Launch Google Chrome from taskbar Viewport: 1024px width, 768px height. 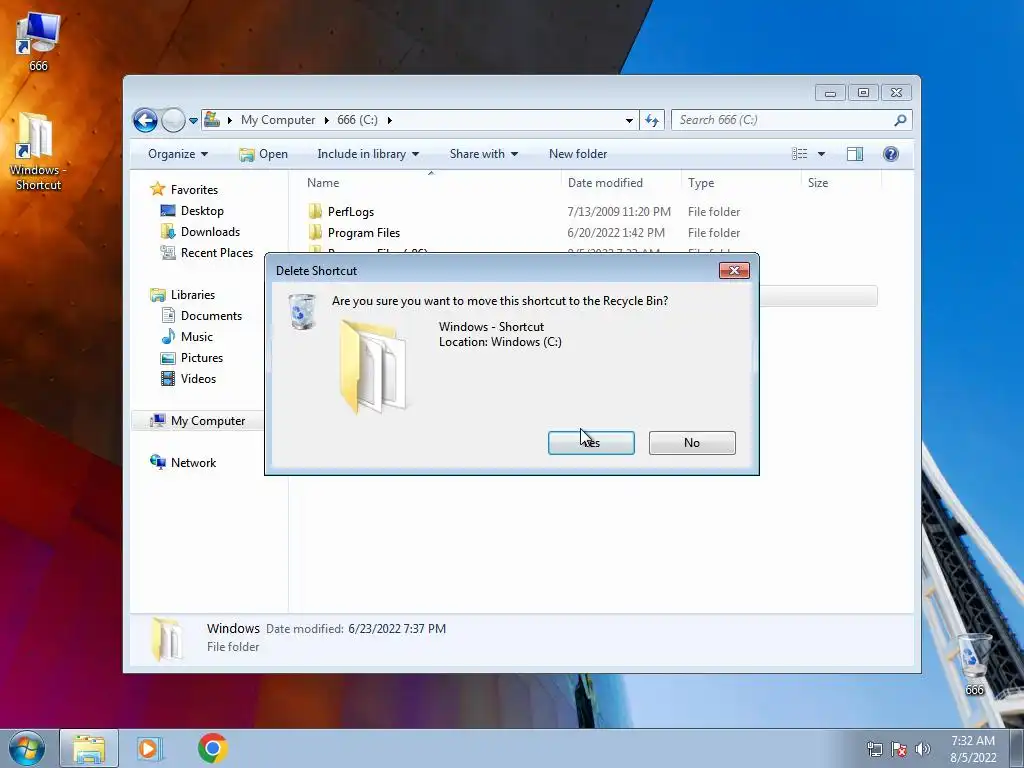(212, 748)
